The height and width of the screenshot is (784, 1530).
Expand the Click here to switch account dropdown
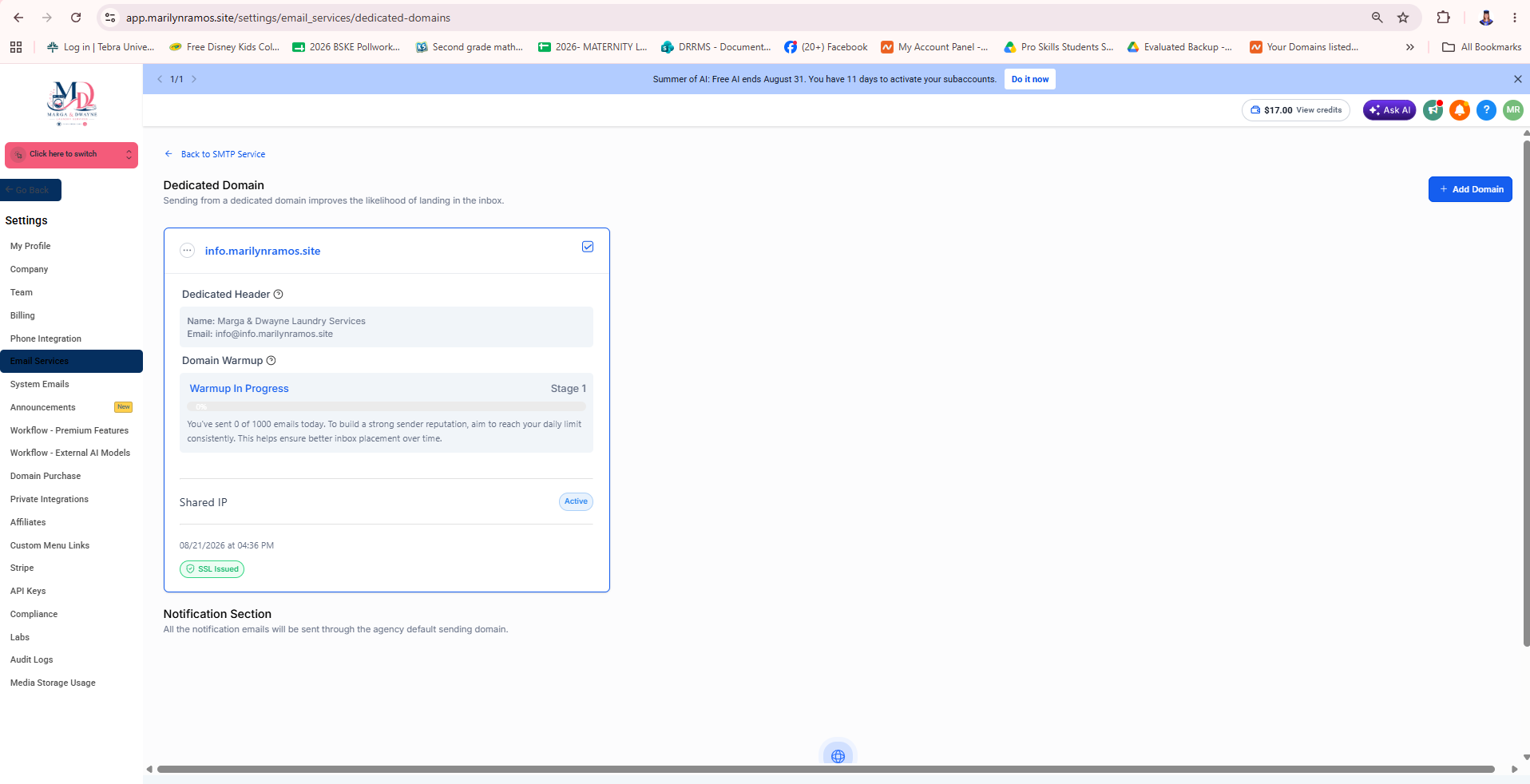[x=71, y=155]
